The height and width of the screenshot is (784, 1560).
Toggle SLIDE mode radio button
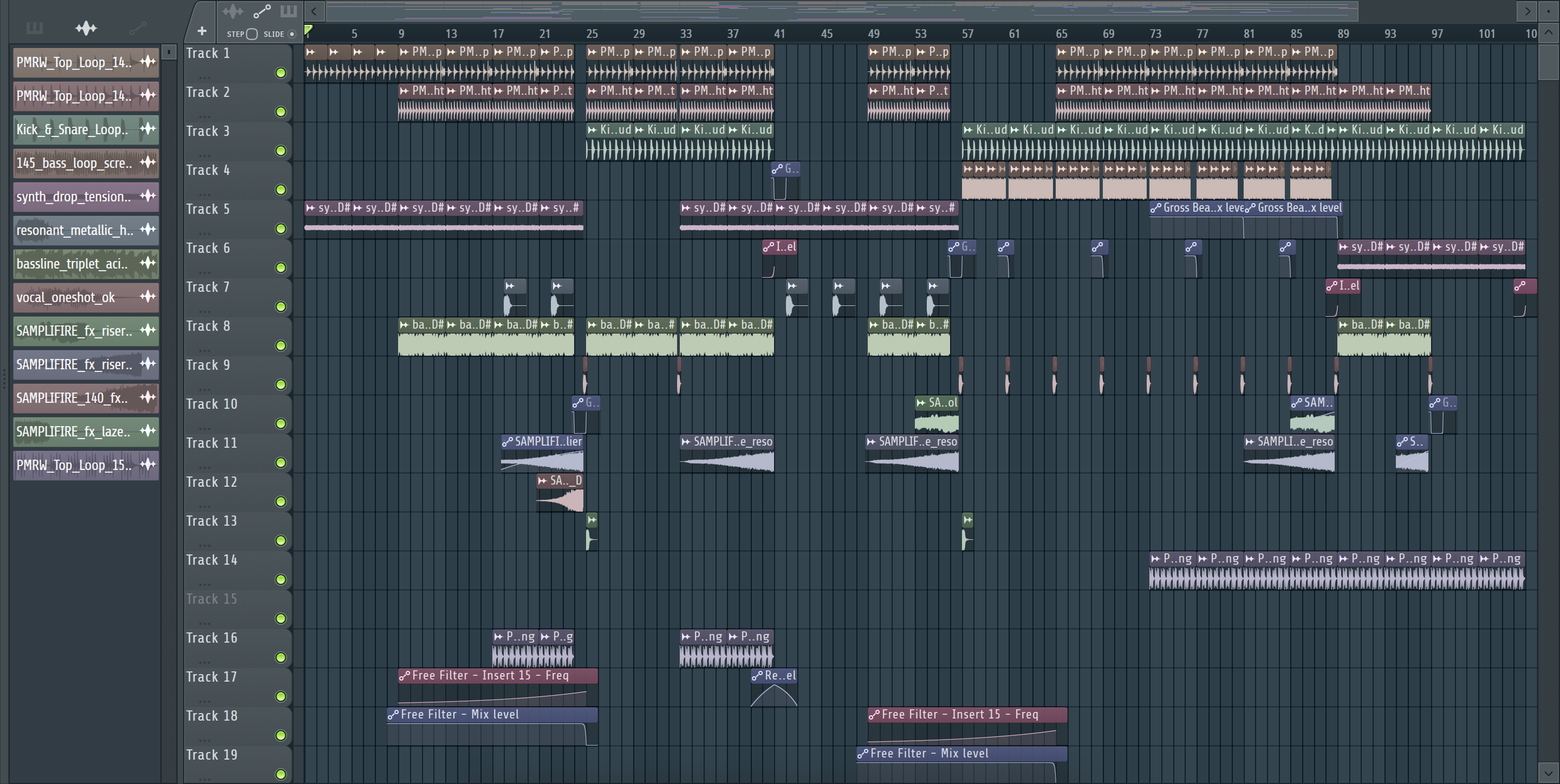pyautogui.click(x=292, y=34)
